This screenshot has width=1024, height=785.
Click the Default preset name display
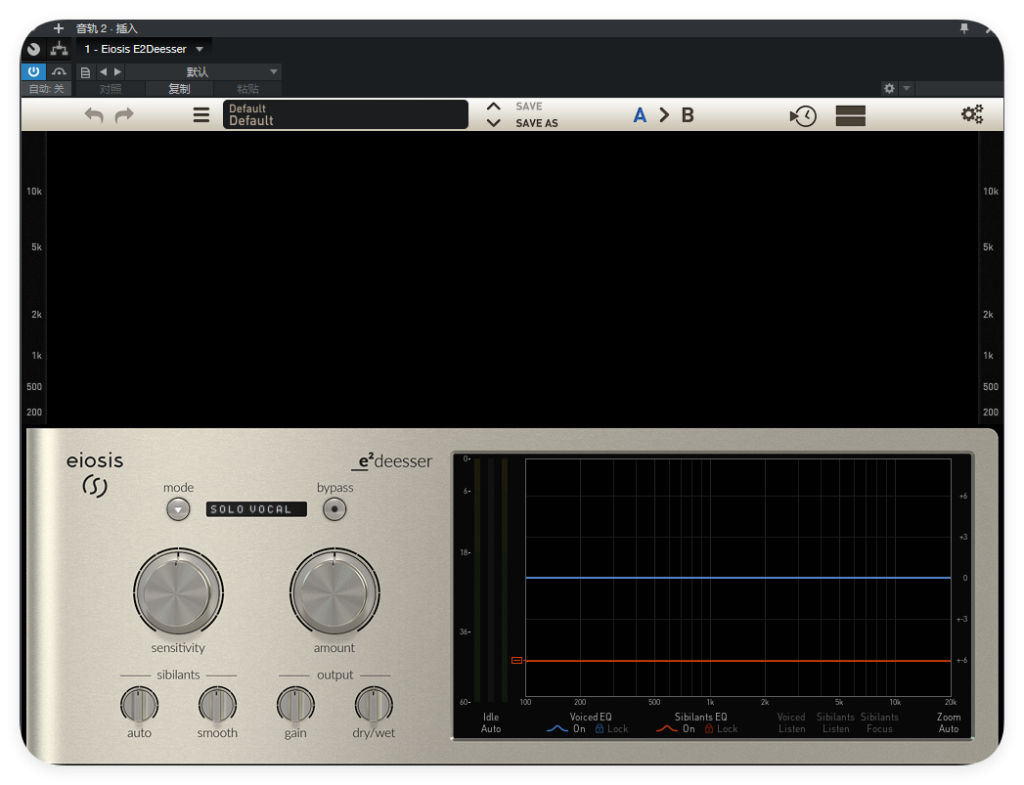point(345,114)
